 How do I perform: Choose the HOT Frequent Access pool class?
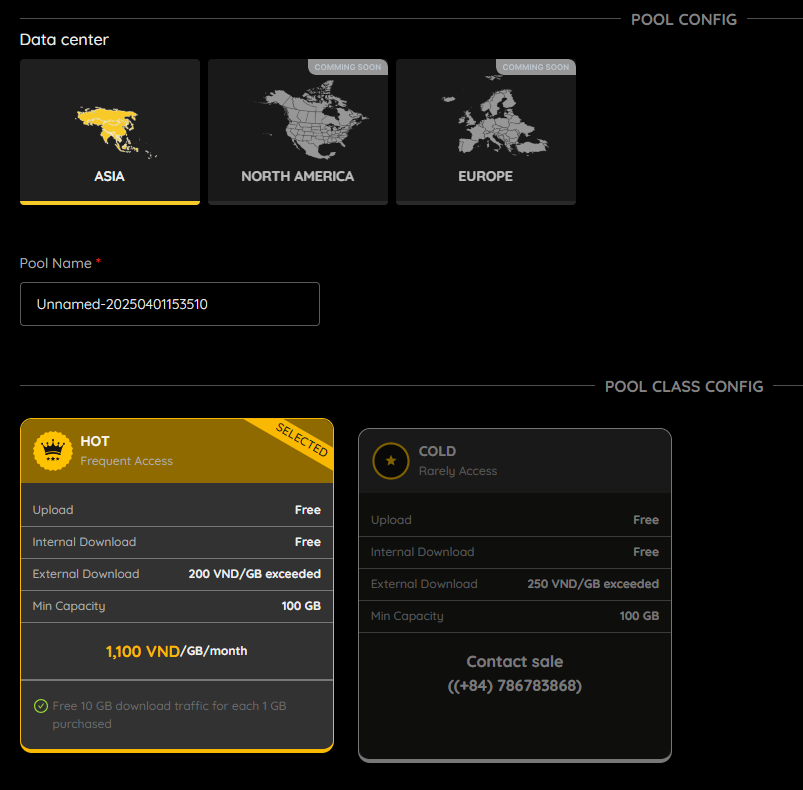pos(177,585)
